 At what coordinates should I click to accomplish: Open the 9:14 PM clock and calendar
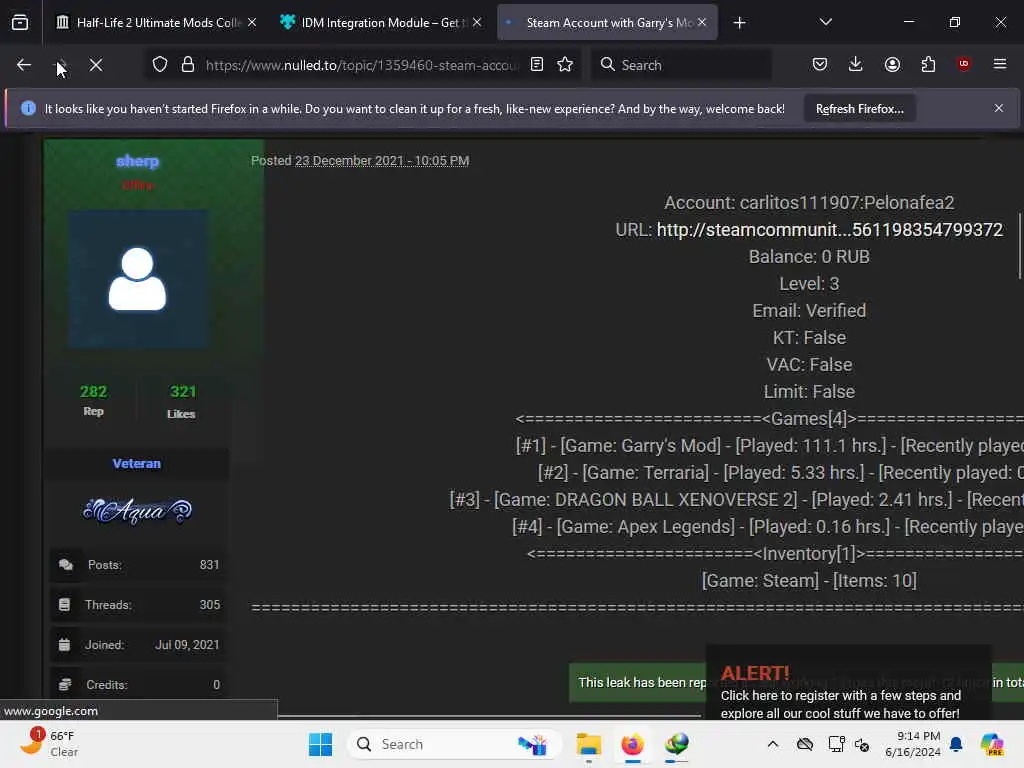click(912, 744)
